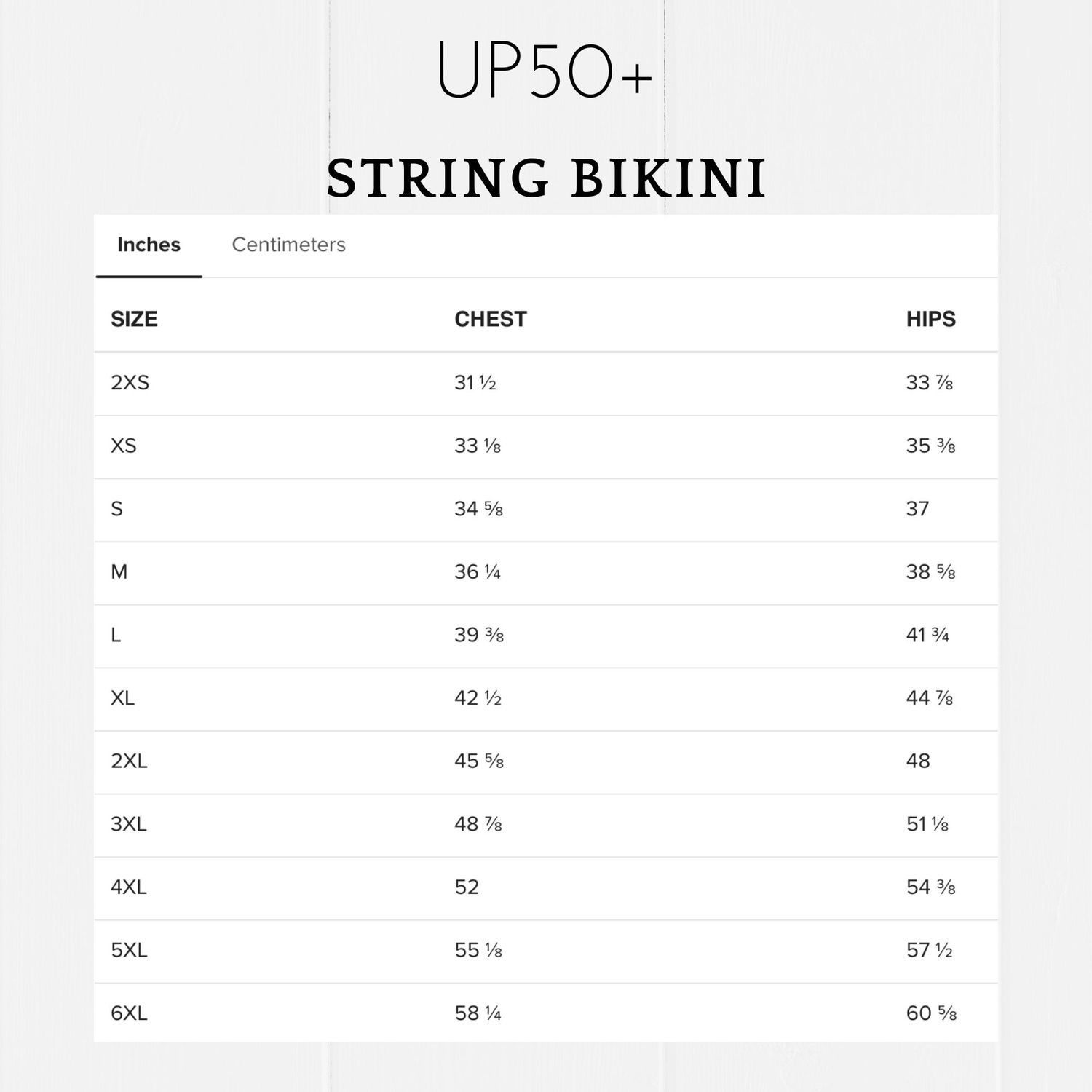This screenshot has height=1092, width=1092.
Task: Select the 2XL size label
Action: 129,761
